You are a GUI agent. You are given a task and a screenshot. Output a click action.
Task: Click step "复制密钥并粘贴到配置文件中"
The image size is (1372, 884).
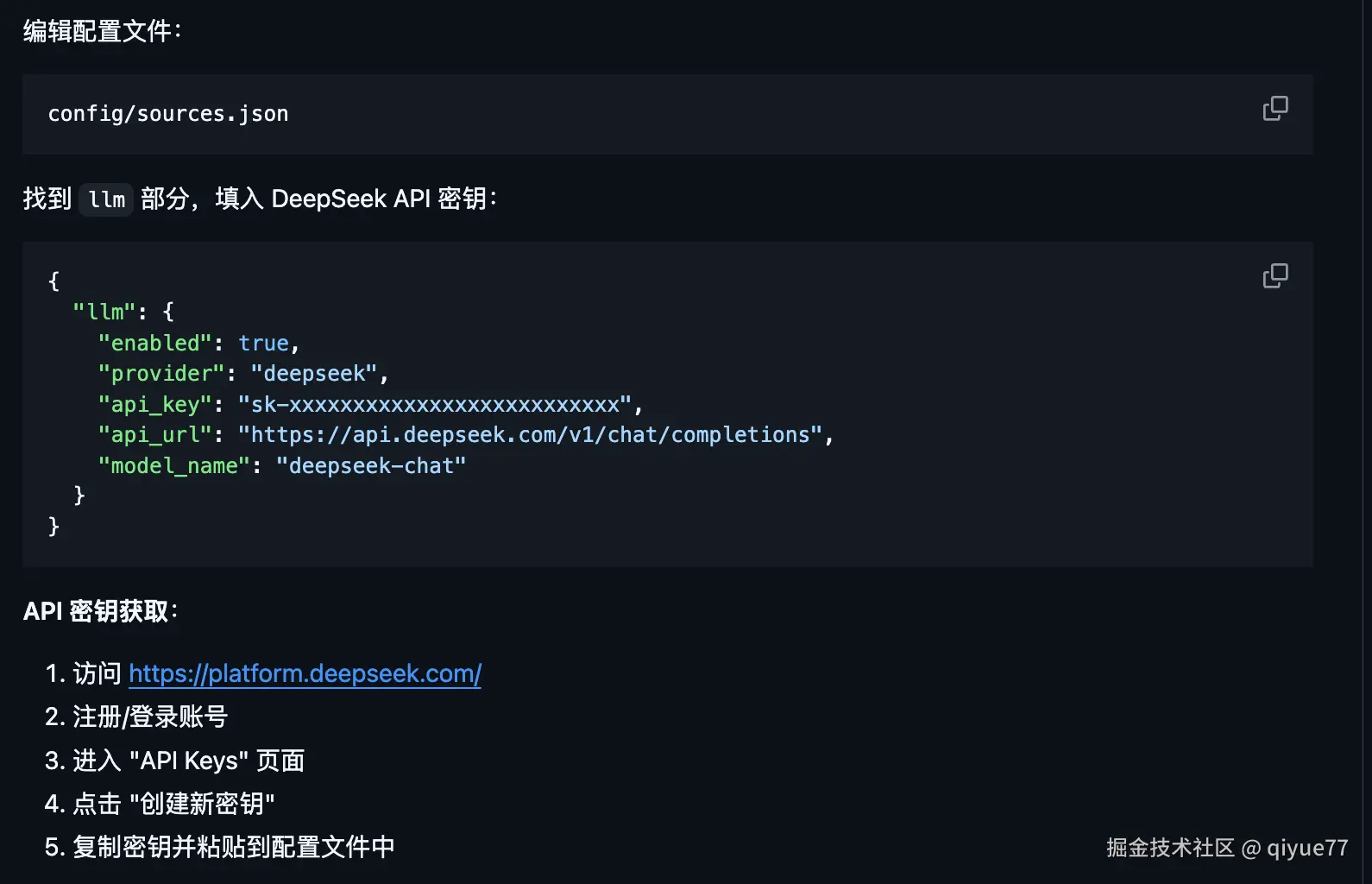coord(233,847)
